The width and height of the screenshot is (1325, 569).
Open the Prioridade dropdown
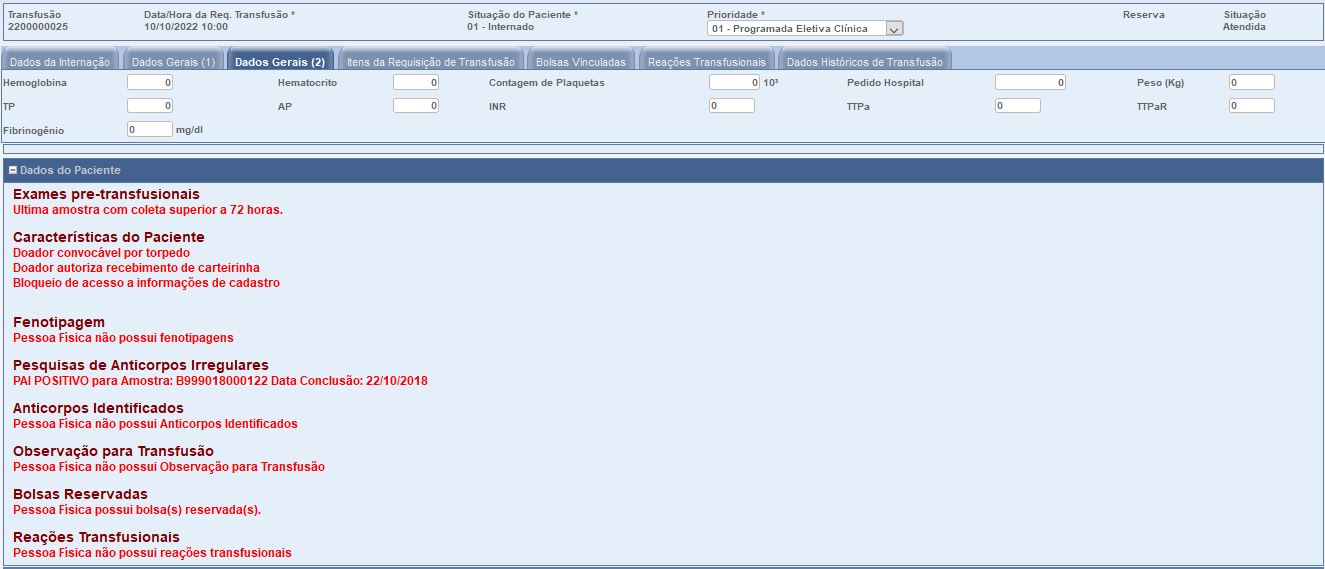tap(894, 29)
